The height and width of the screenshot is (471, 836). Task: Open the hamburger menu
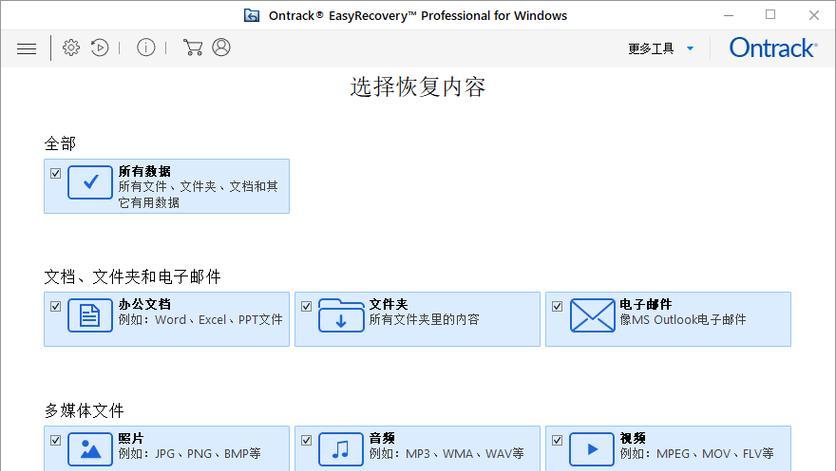[27, 49]
